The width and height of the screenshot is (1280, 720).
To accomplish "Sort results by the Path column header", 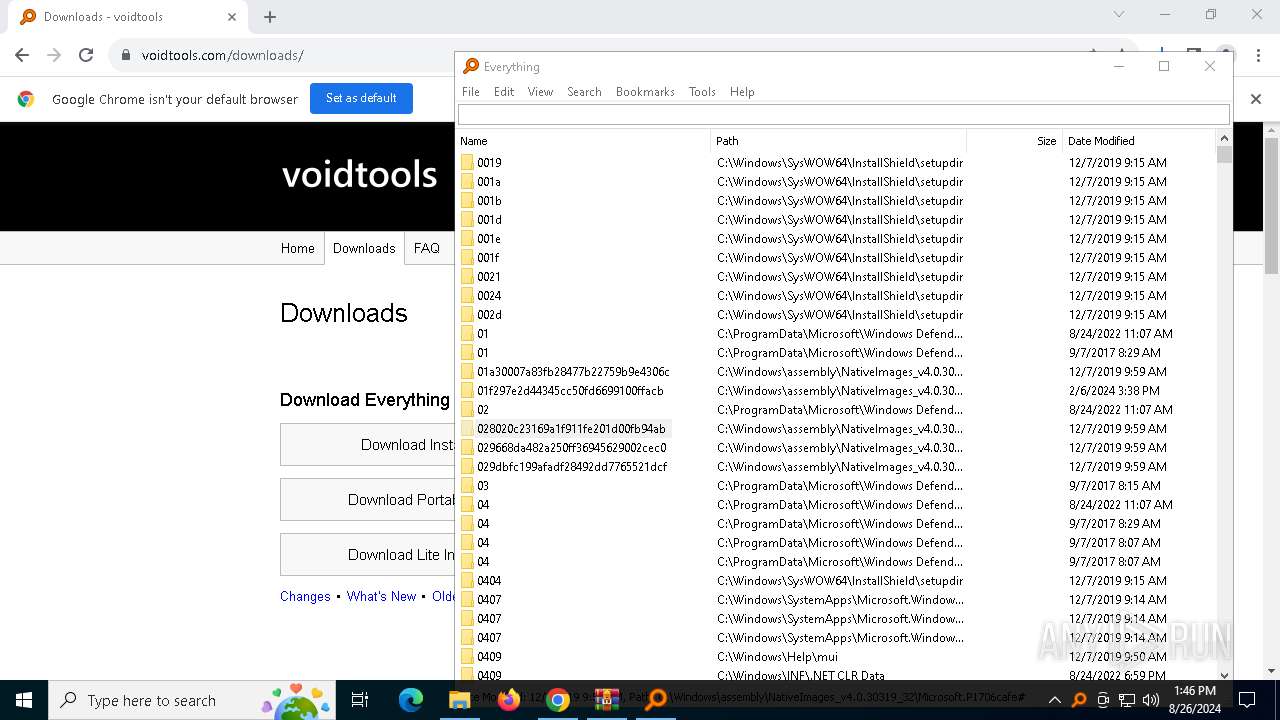I will pyautogui.click(x=838, y=141).
